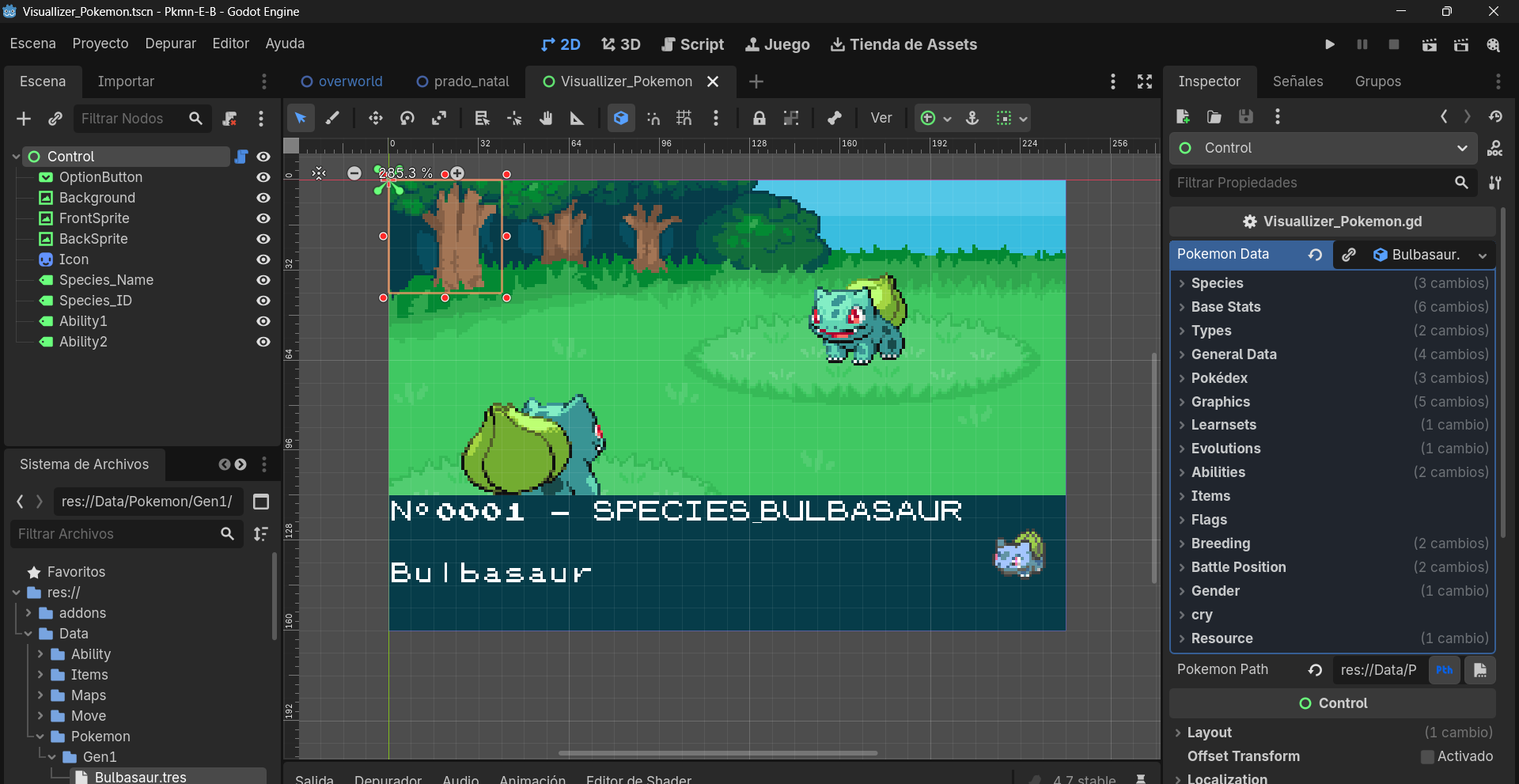Select the Rotate Mode tool
Viewport: 1519px width, 784px height.
click(407, 118)
